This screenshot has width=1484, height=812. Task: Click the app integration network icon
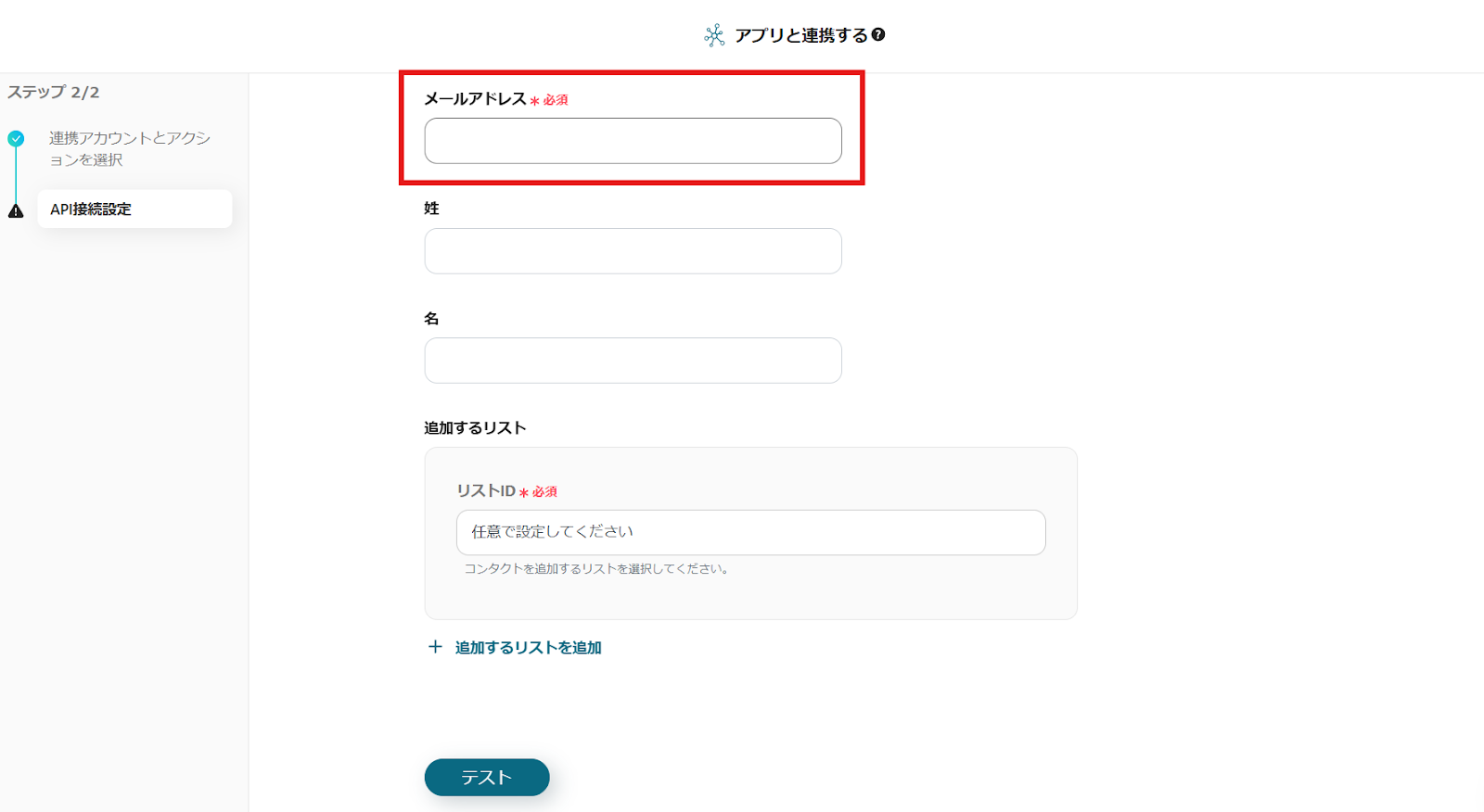(x=713, y=35)
